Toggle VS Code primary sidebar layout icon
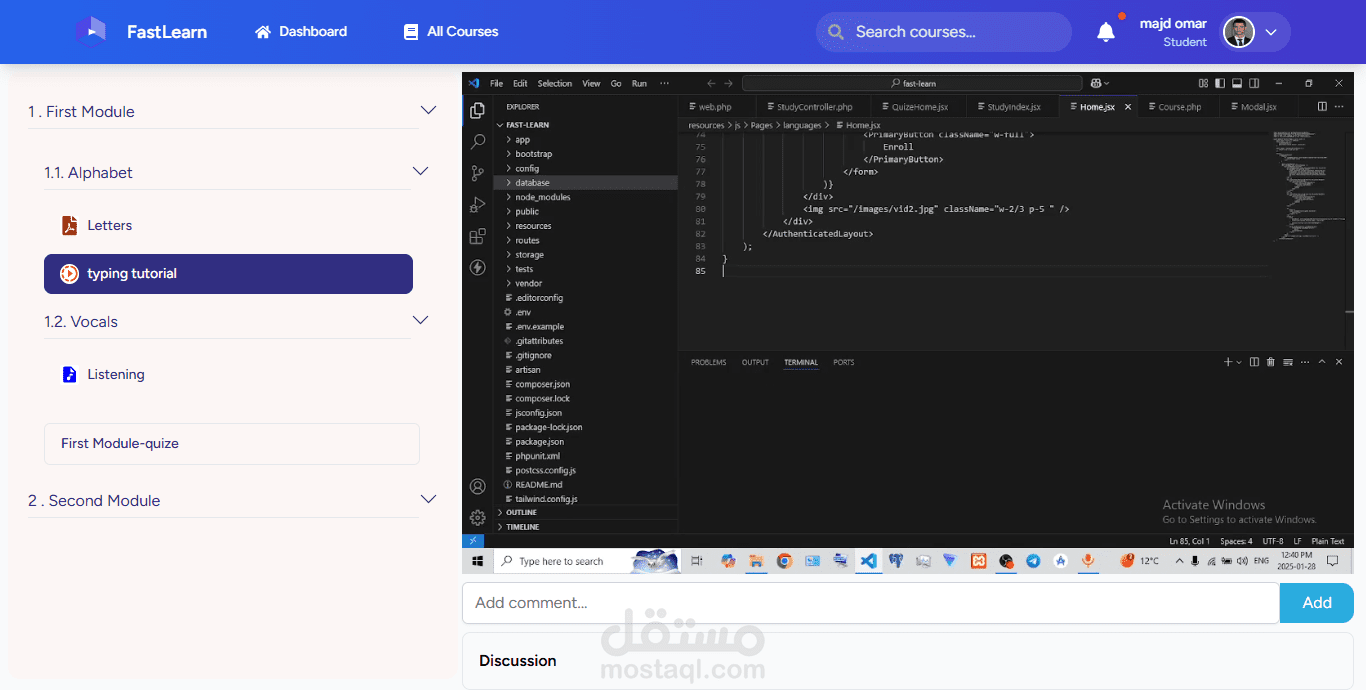 [1220, 83]
